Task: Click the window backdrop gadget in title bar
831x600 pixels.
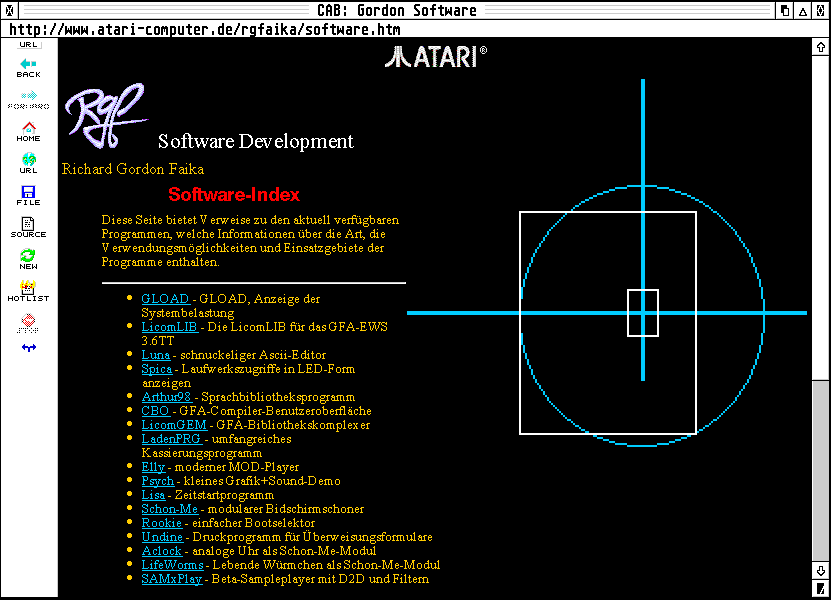Action: (x=785, y=11)
